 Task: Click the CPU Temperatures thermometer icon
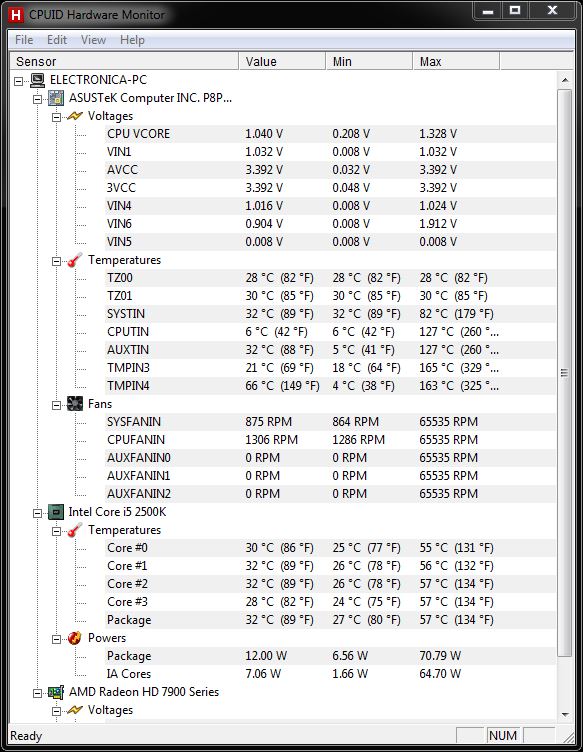[x=75, y=530]
